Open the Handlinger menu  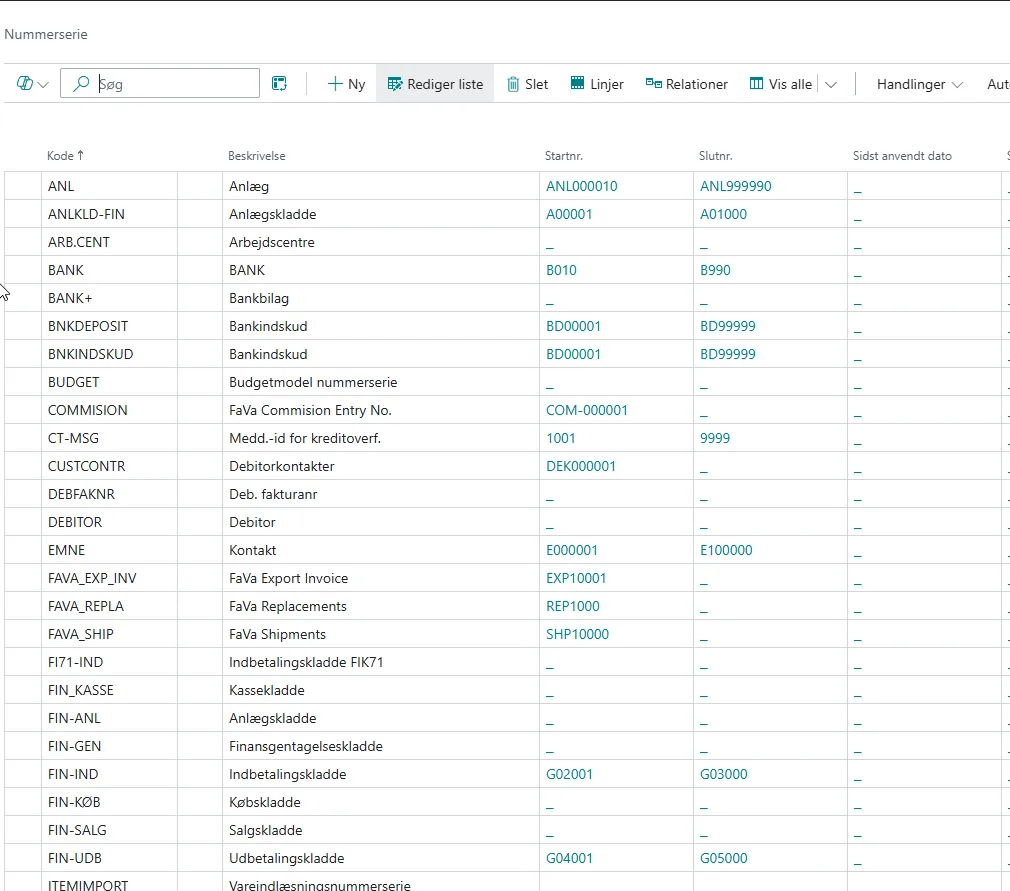coord(919,84)
